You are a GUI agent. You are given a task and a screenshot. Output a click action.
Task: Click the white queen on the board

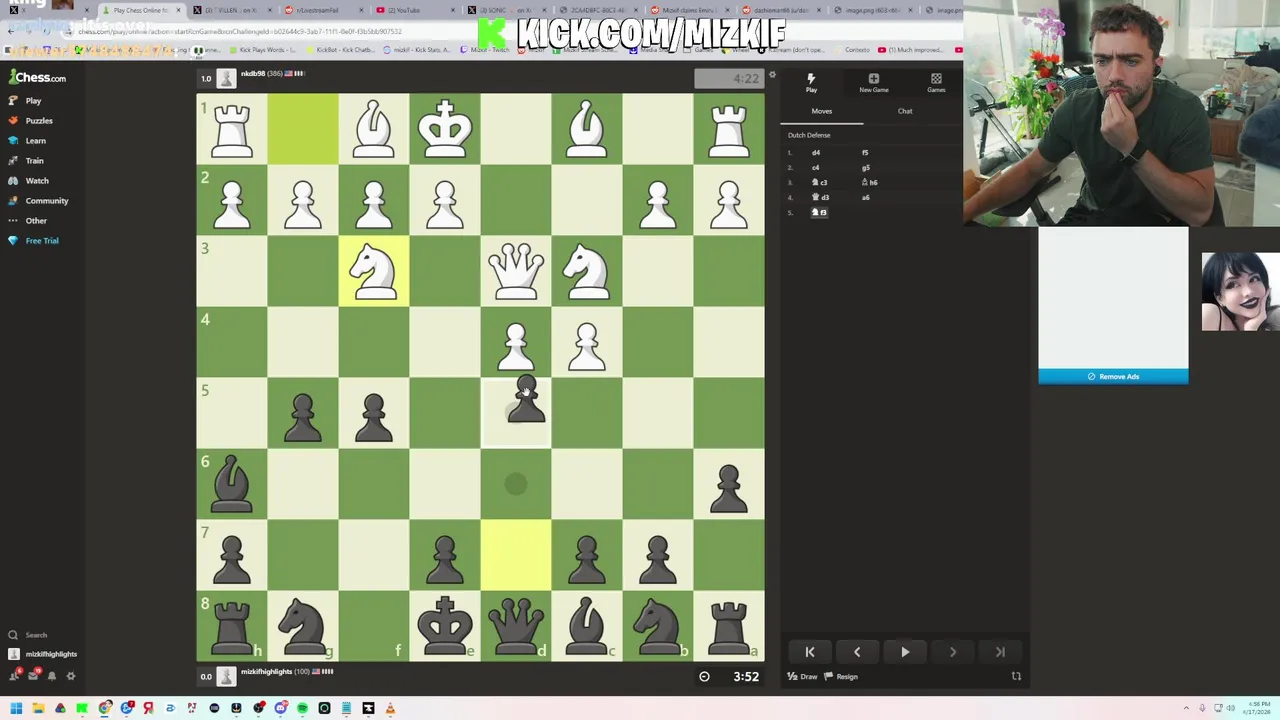click(x=515, y=271)
